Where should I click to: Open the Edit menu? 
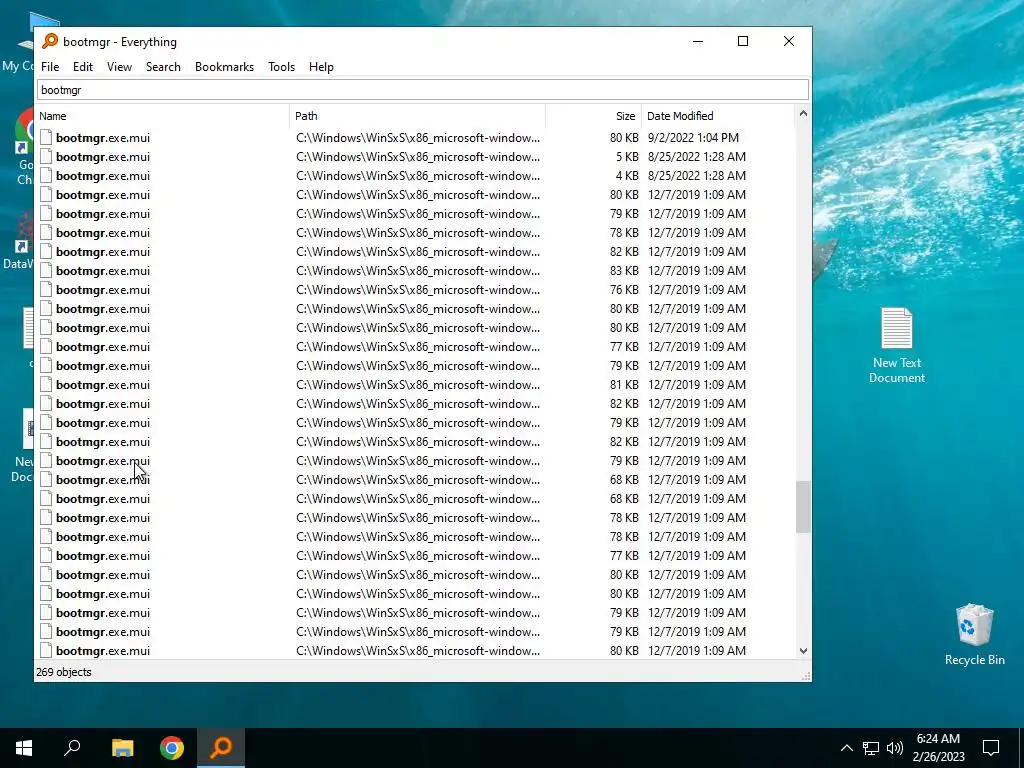pyautogui.click(x=83, y=67)
